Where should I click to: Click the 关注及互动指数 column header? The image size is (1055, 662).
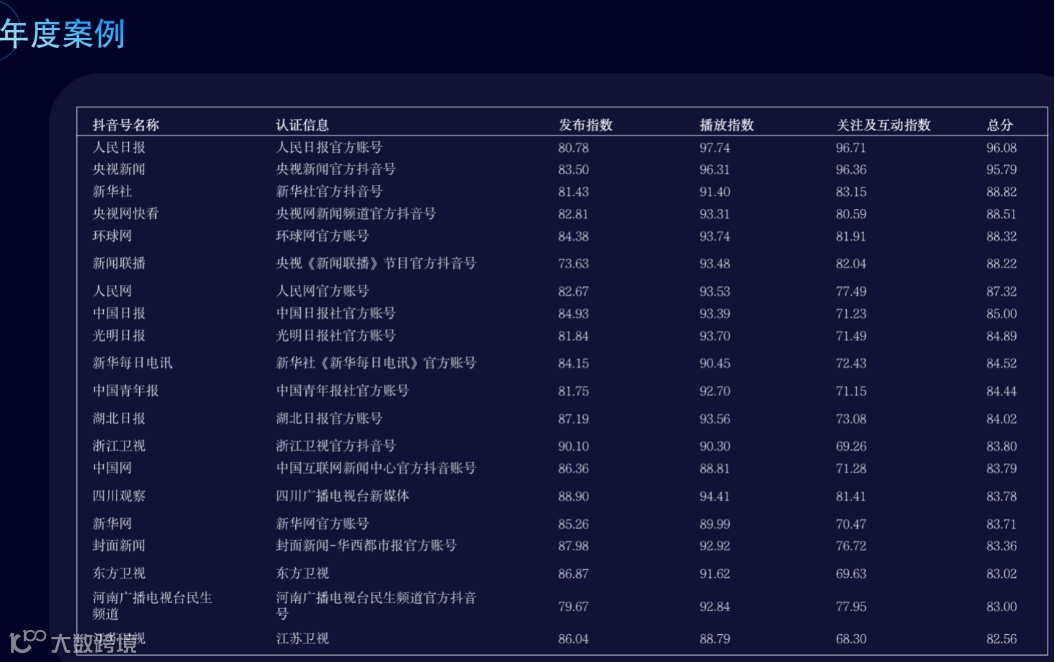[883, 125]
